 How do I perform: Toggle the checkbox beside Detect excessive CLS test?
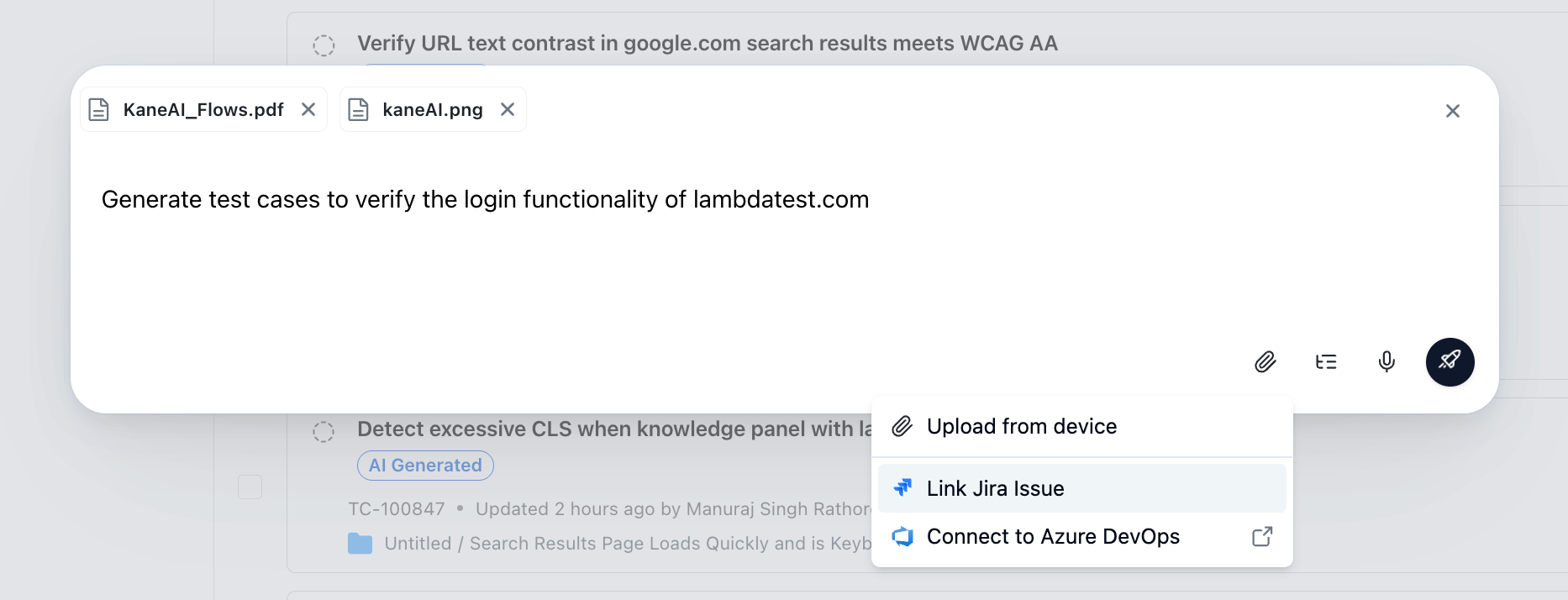coord(250,486)
